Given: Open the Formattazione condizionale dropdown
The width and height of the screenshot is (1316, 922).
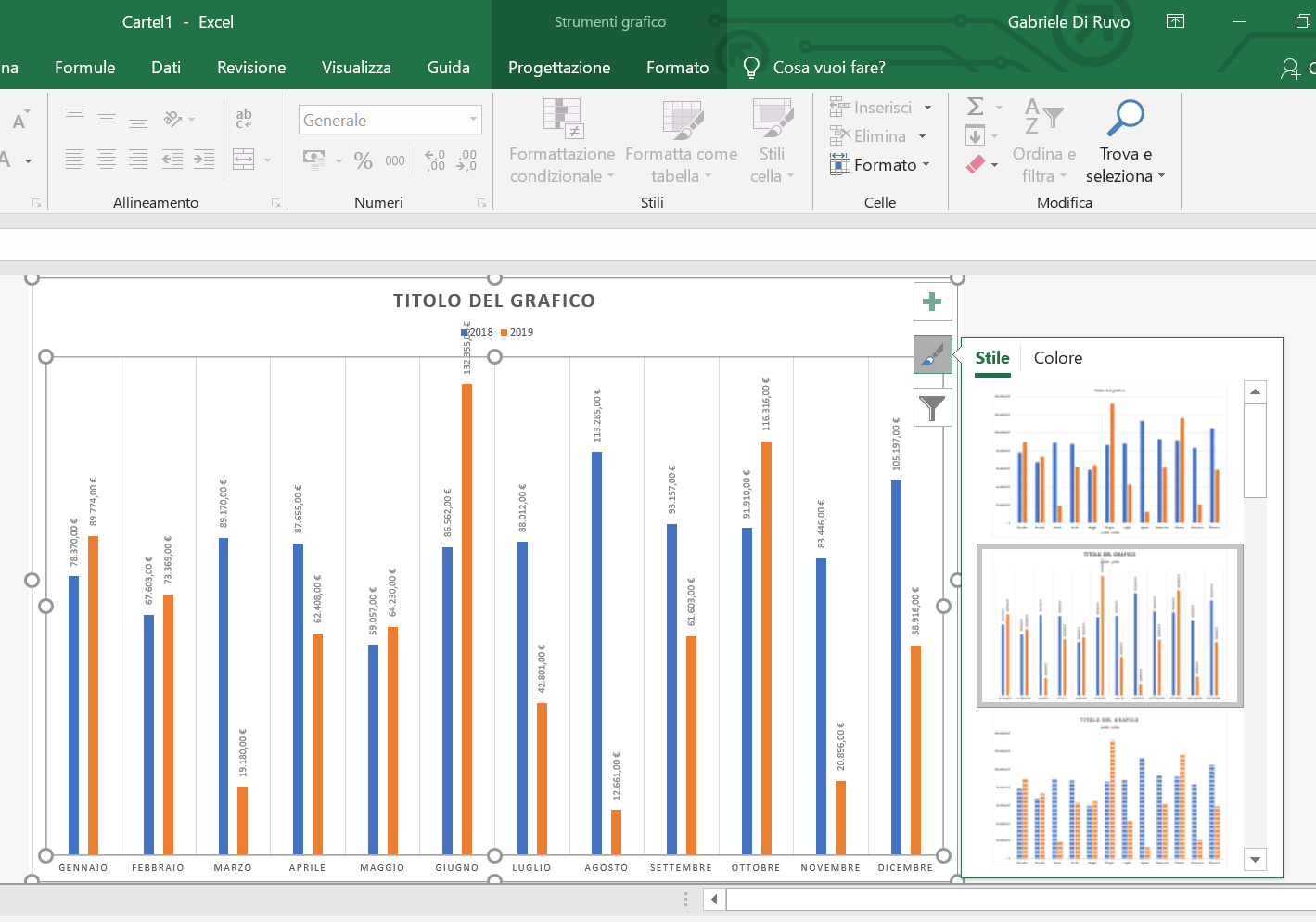Looking at the screenshot, I should 562,141.
